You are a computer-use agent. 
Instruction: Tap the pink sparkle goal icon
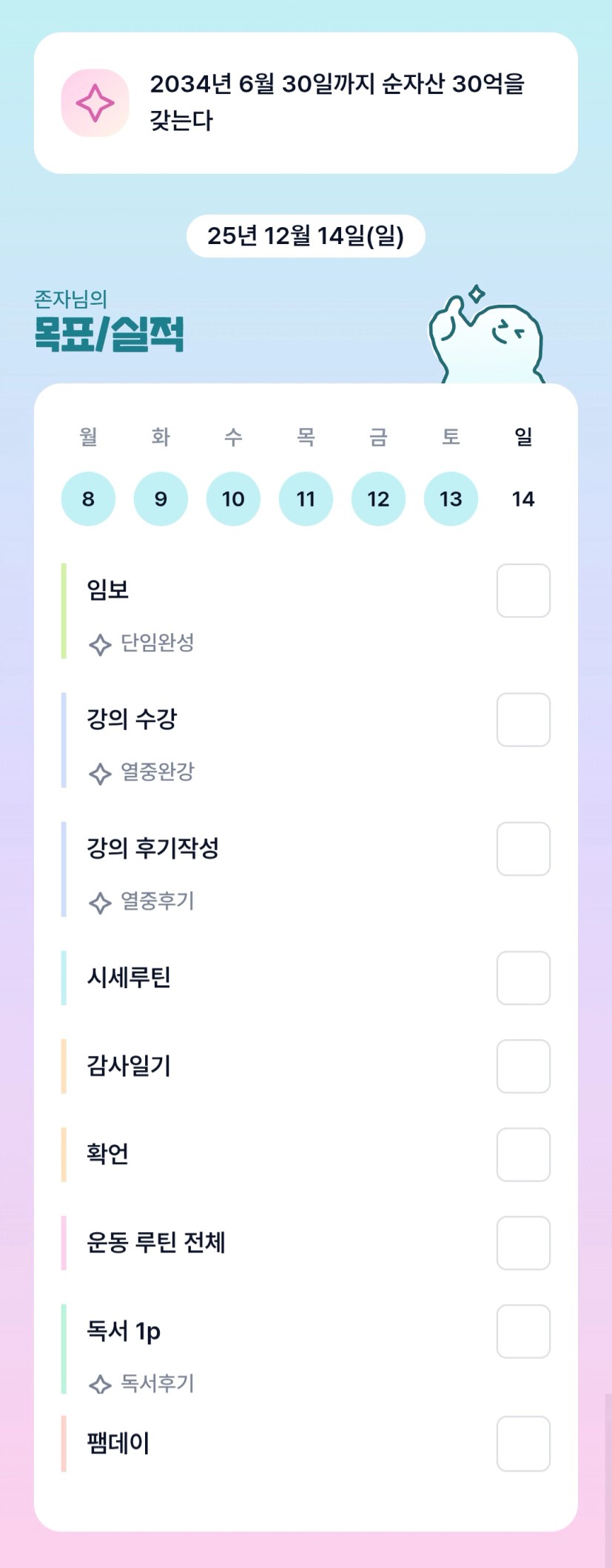pos(95,103)
